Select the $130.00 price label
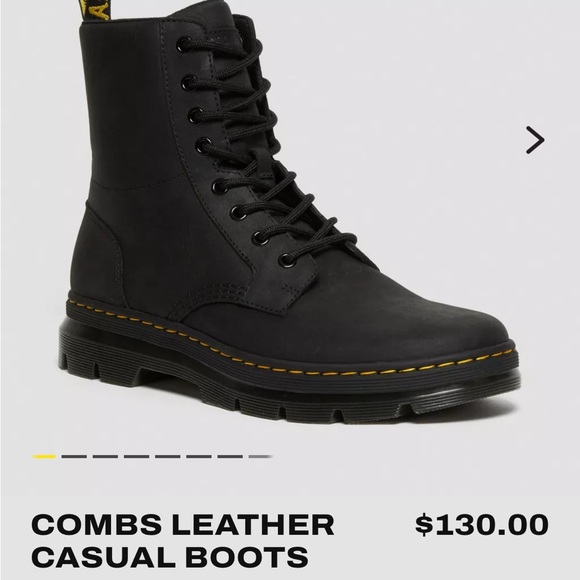Screen dimensions: 580x580 pos(482,525)
